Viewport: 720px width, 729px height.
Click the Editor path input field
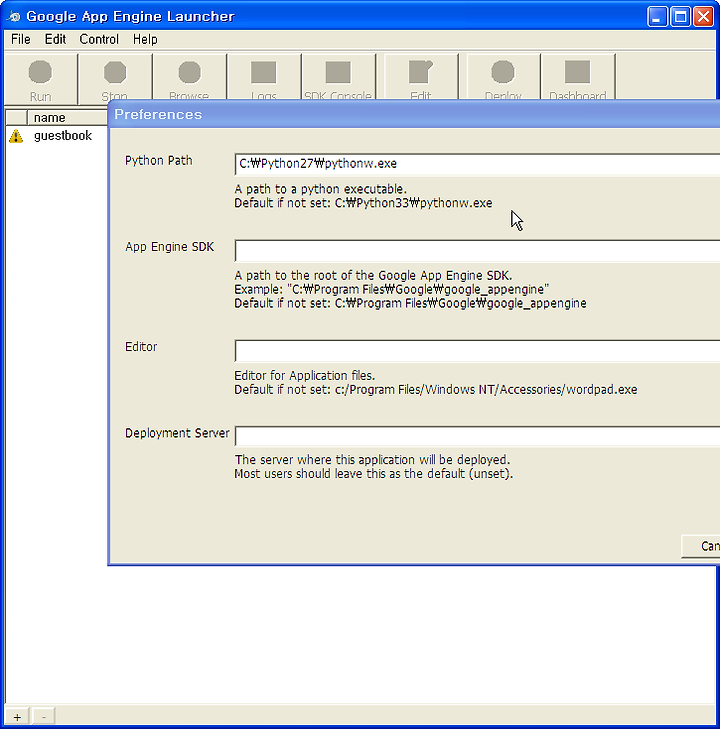477,351
